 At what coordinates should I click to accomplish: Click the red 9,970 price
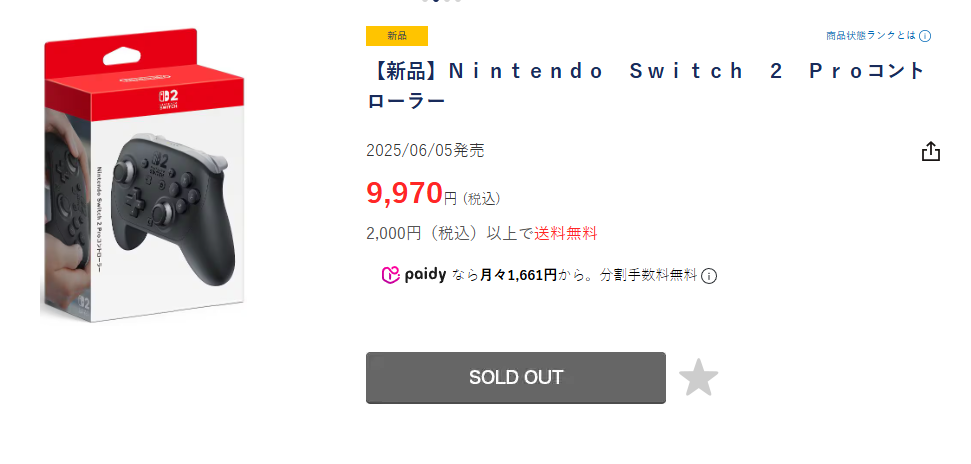[404, 192]
